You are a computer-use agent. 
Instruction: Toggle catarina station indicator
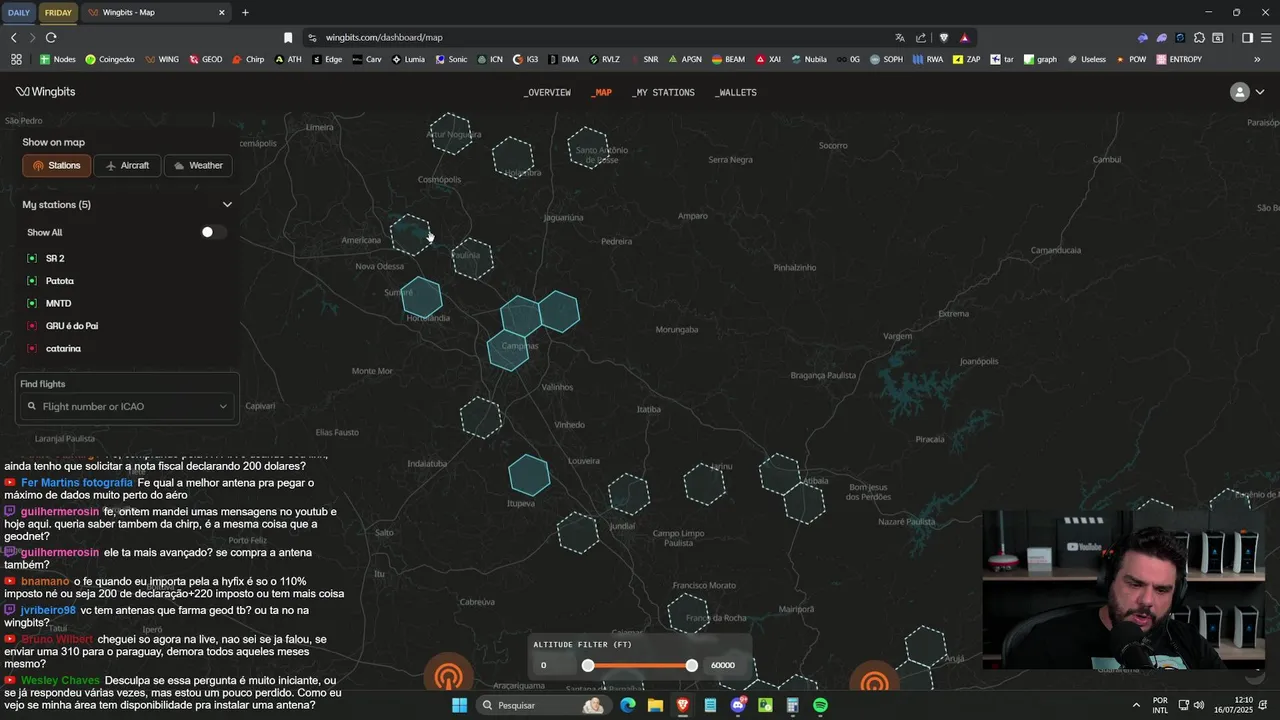point(32,348)
